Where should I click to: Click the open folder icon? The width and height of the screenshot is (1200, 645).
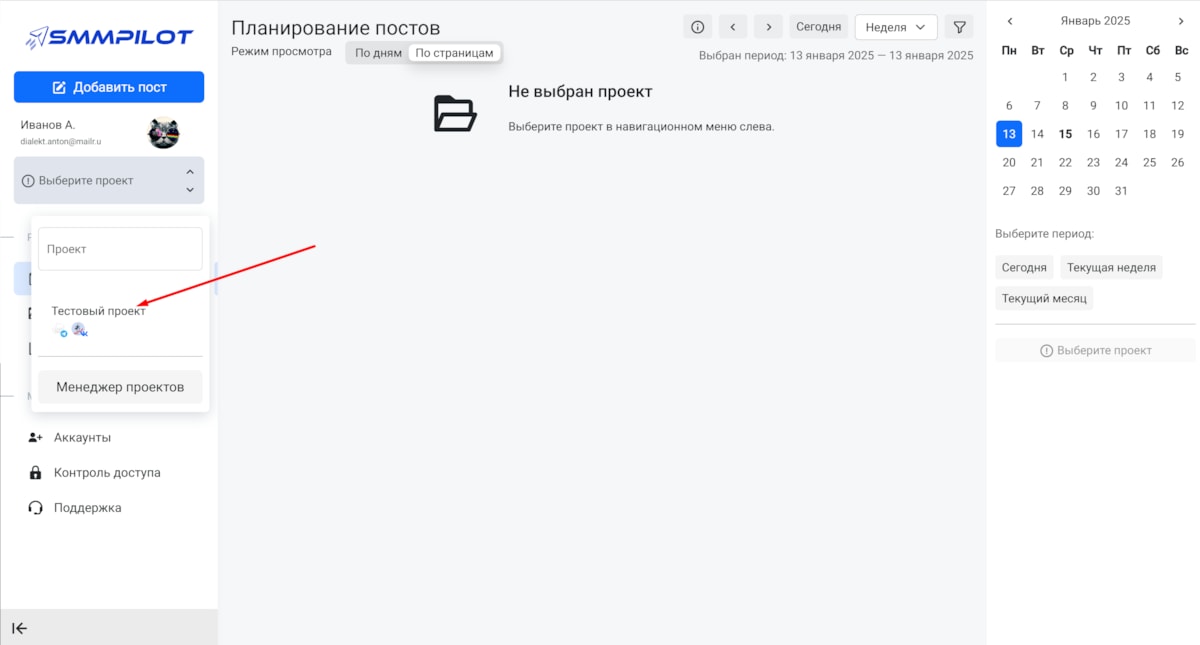coord(455,113)
